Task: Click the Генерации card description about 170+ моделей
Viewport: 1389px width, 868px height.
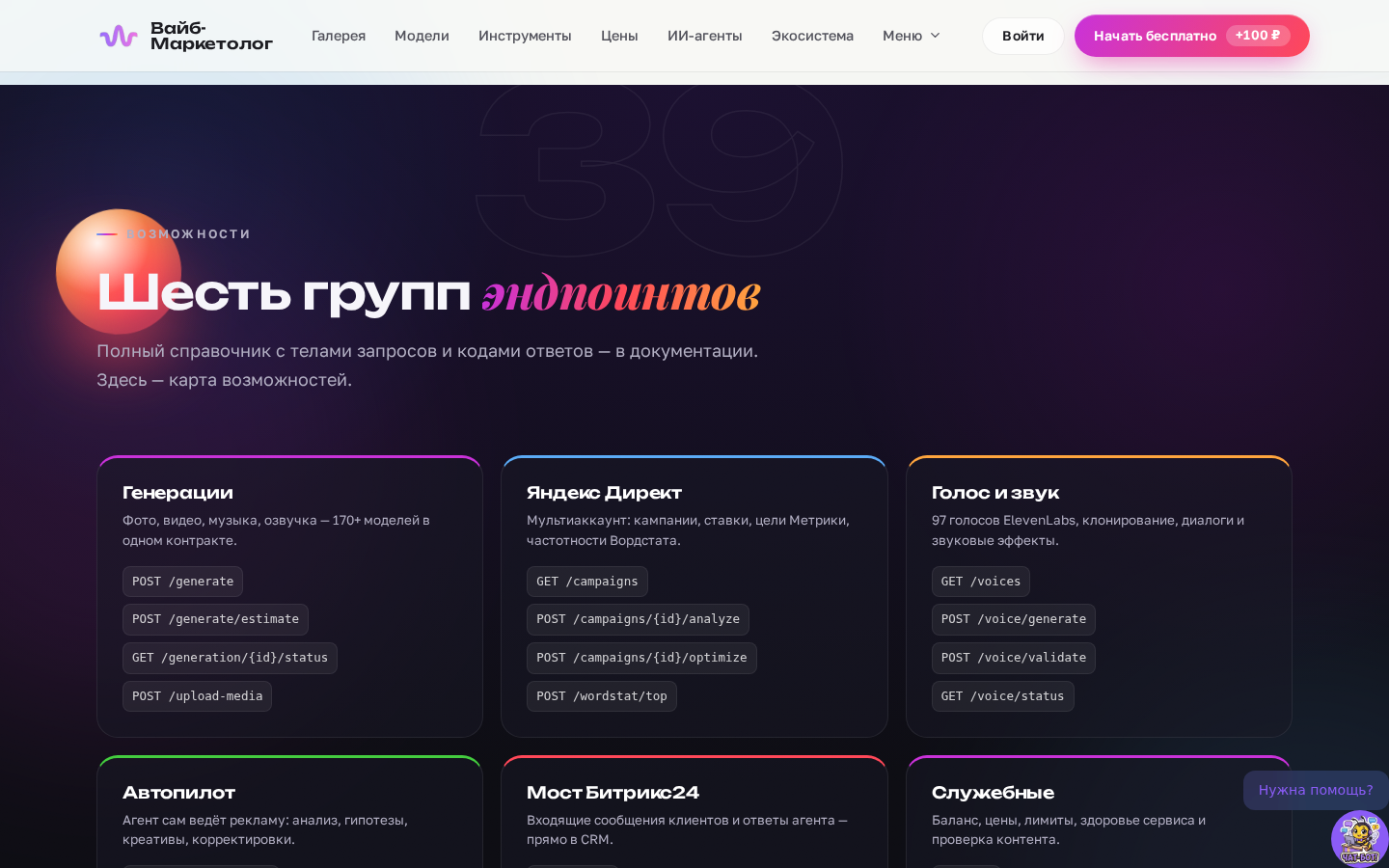Action: coord(276,530)
